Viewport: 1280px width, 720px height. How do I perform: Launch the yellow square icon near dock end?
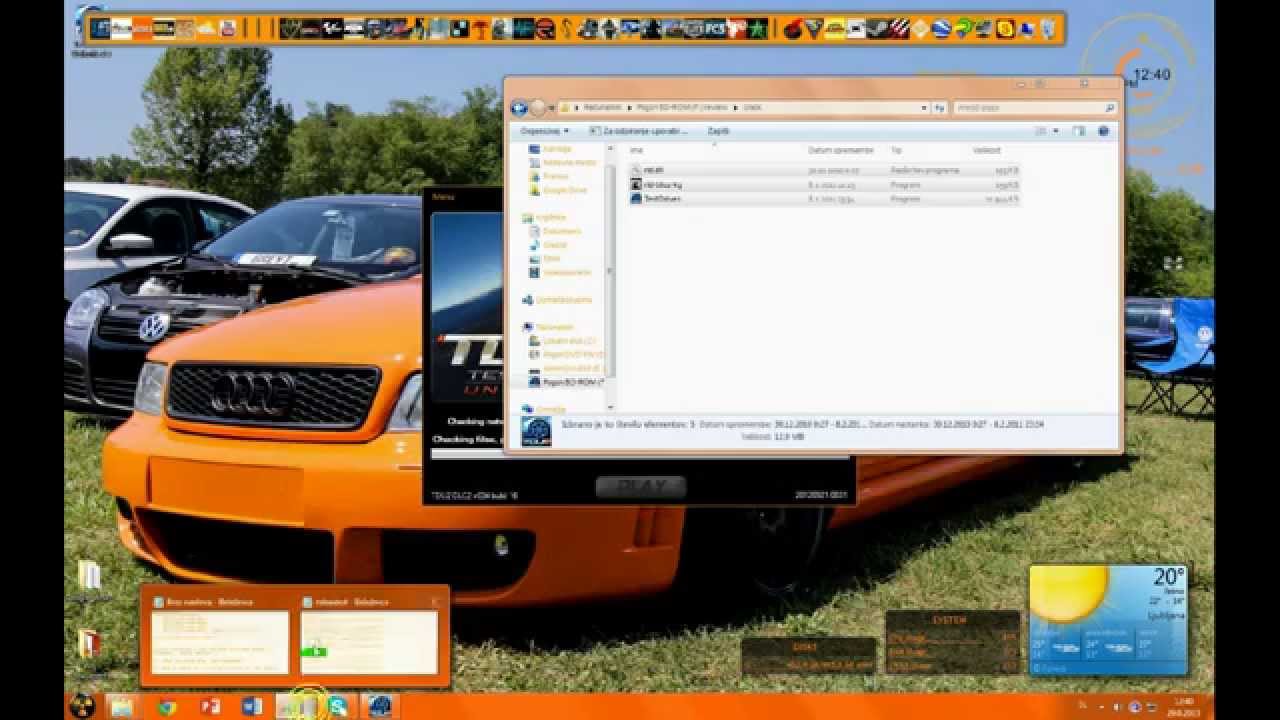(x=1005, y=29)
